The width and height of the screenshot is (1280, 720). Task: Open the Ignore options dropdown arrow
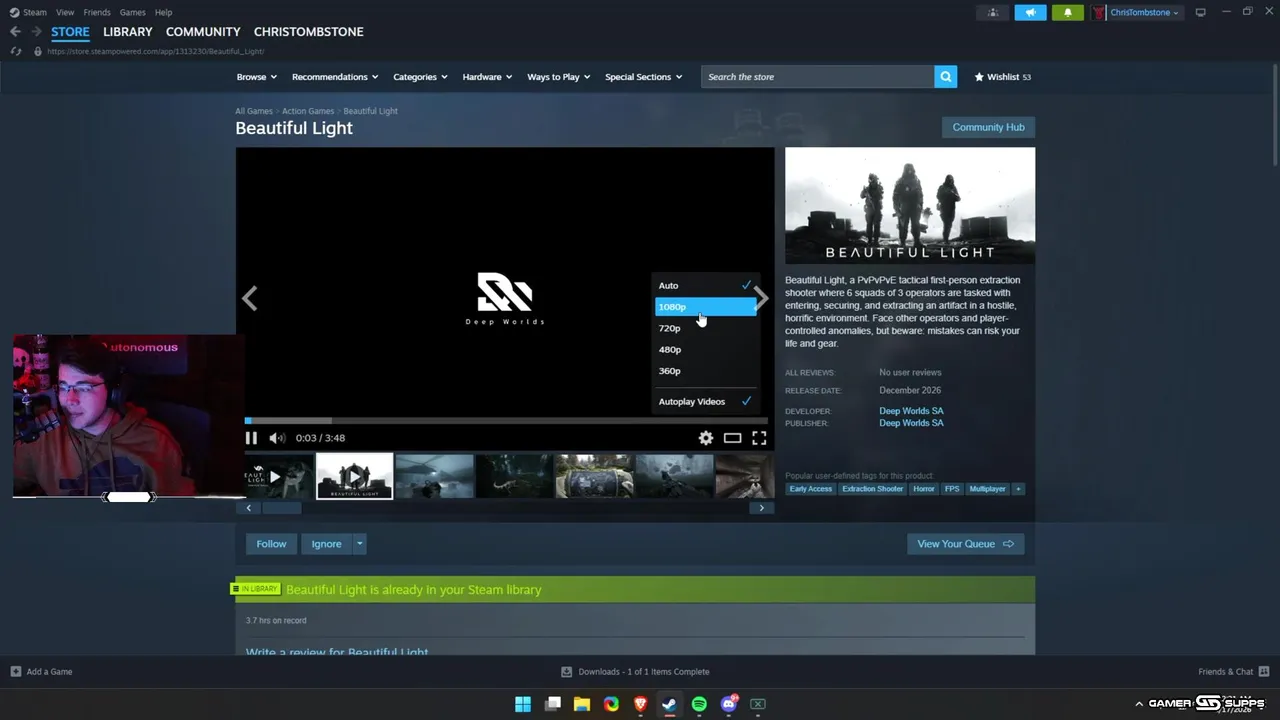360,544
